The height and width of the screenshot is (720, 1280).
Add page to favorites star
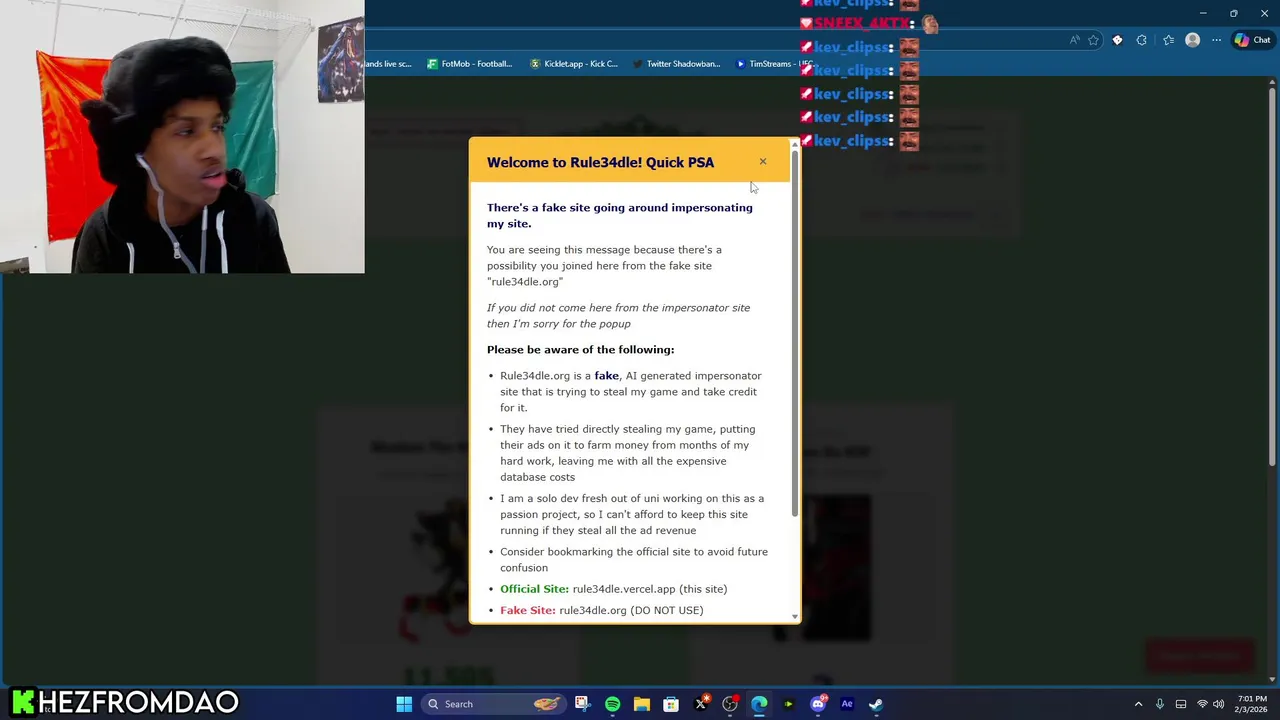pos(1093,40)
